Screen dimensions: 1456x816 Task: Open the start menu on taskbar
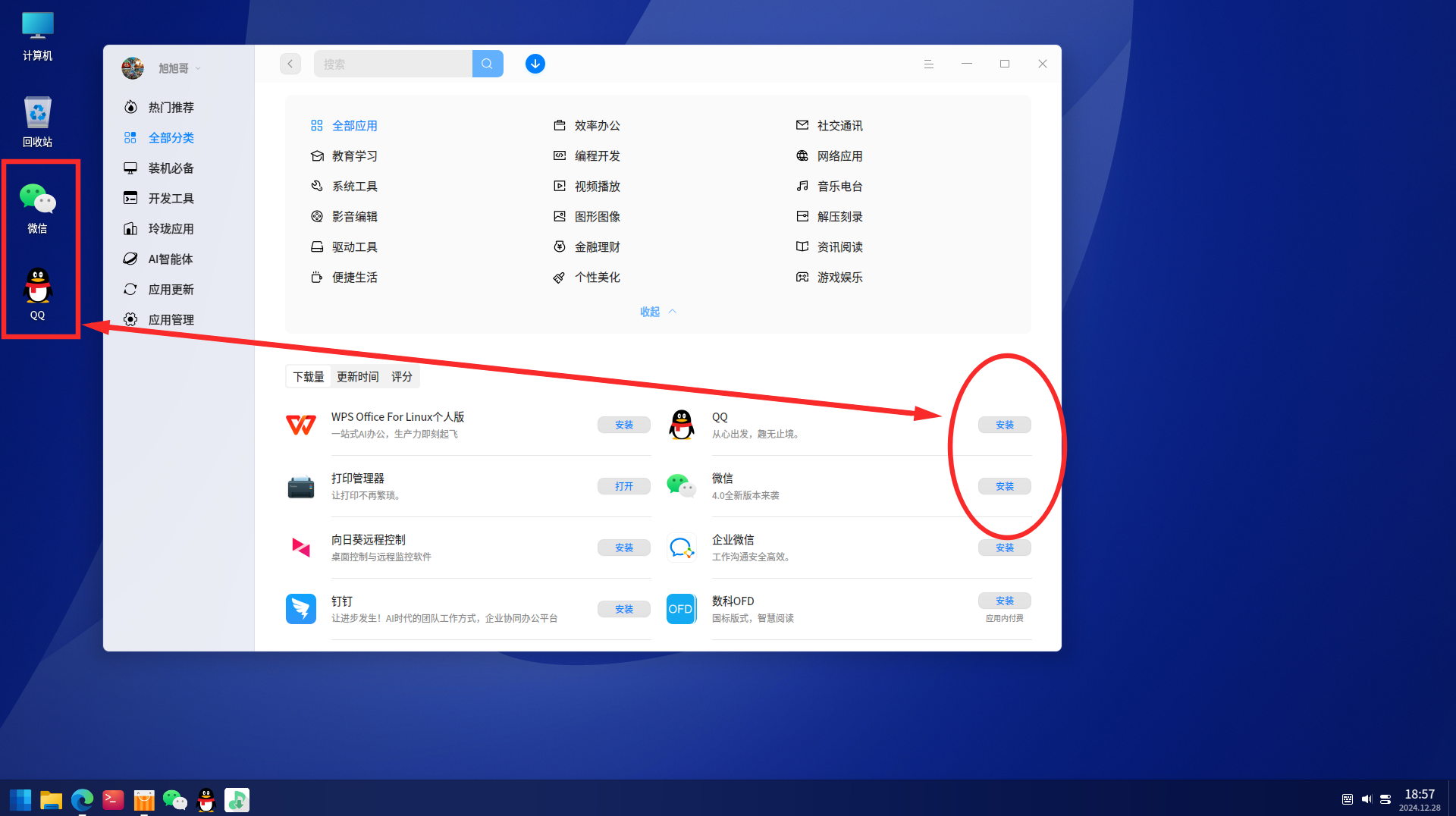click(20, 799)
